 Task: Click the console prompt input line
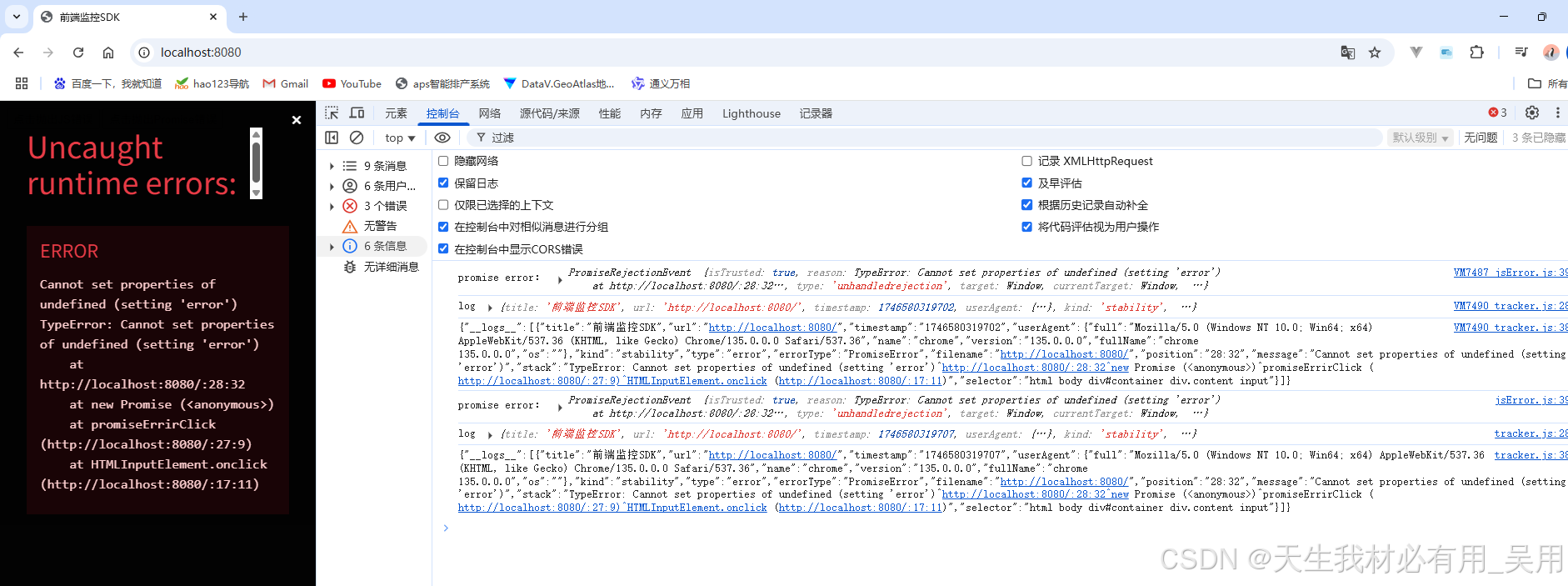(x=1000, y=528)
